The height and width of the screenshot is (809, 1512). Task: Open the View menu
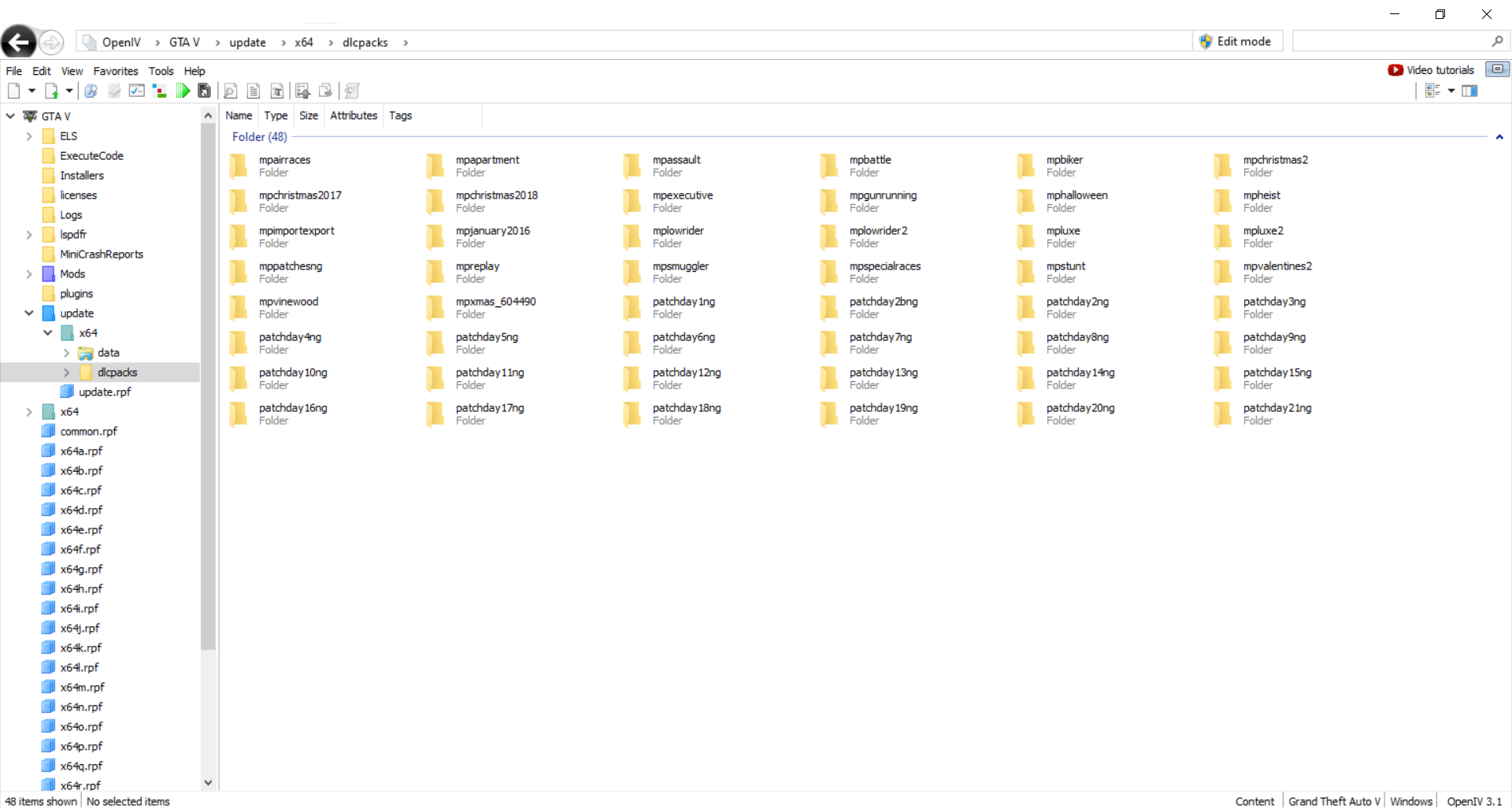coord(72,71)
